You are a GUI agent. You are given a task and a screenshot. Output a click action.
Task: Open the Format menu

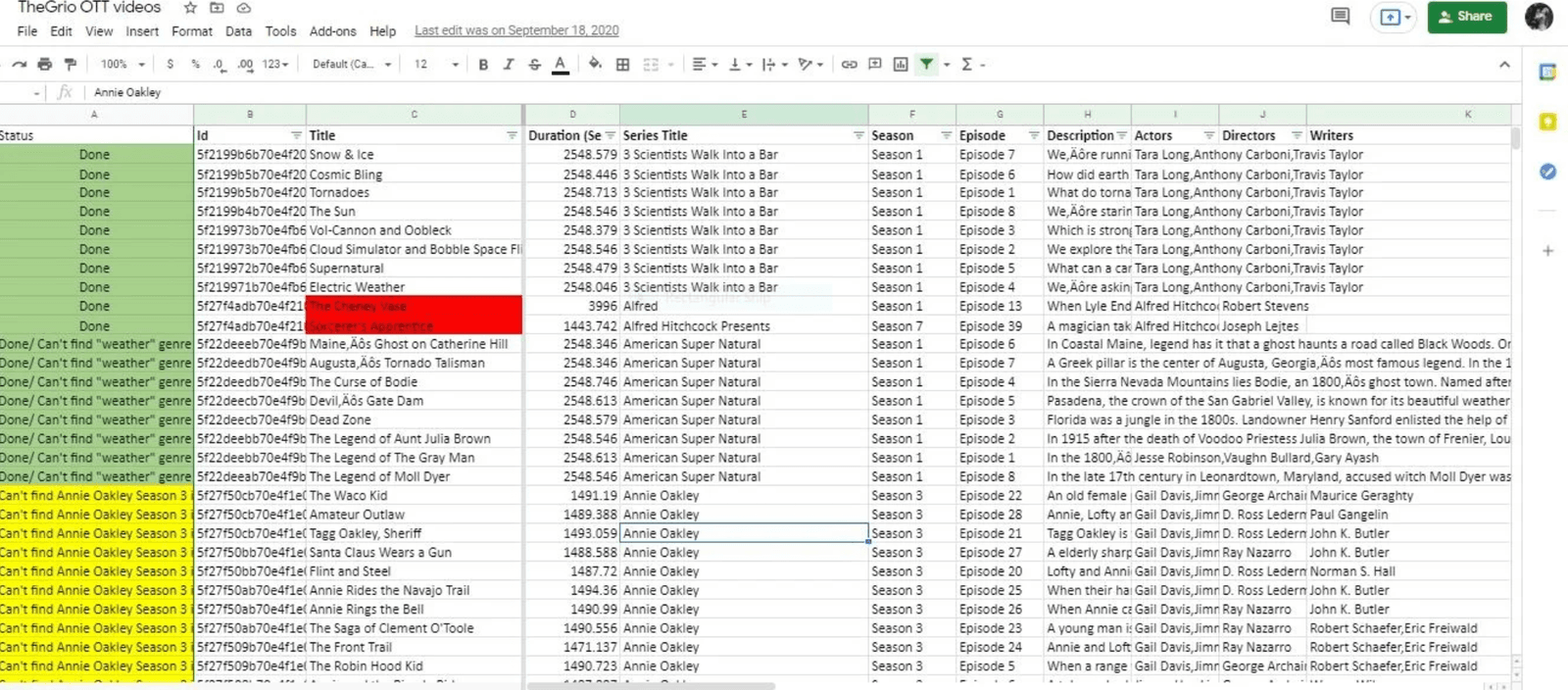192,31
